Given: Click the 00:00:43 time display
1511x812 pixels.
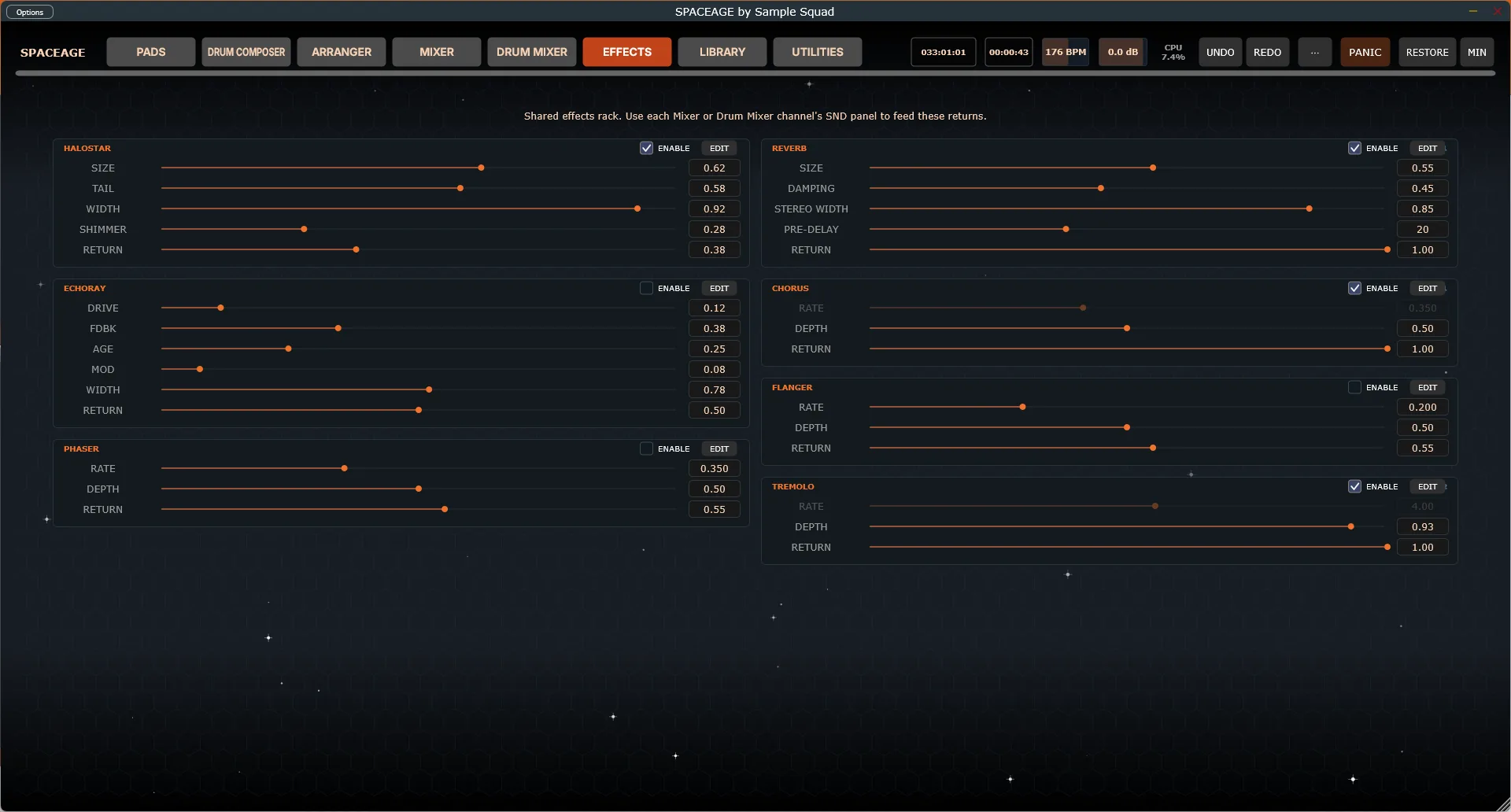Looking at the screenshot, I should pos(1009,52).
